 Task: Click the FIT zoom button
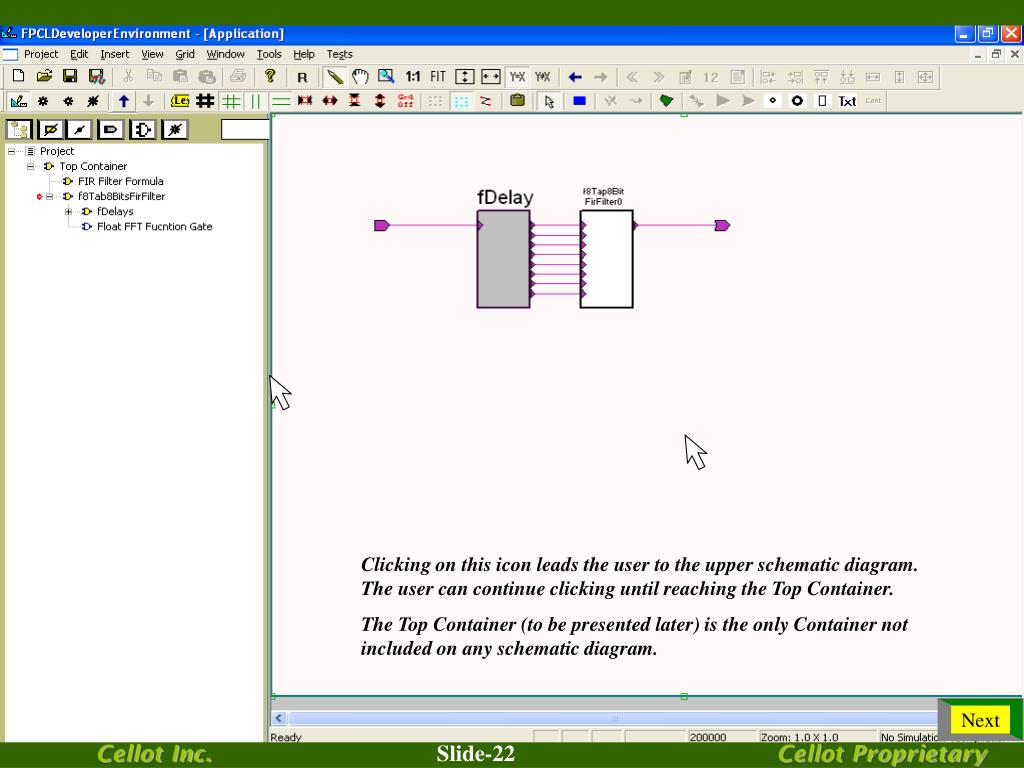click(438, 77)
